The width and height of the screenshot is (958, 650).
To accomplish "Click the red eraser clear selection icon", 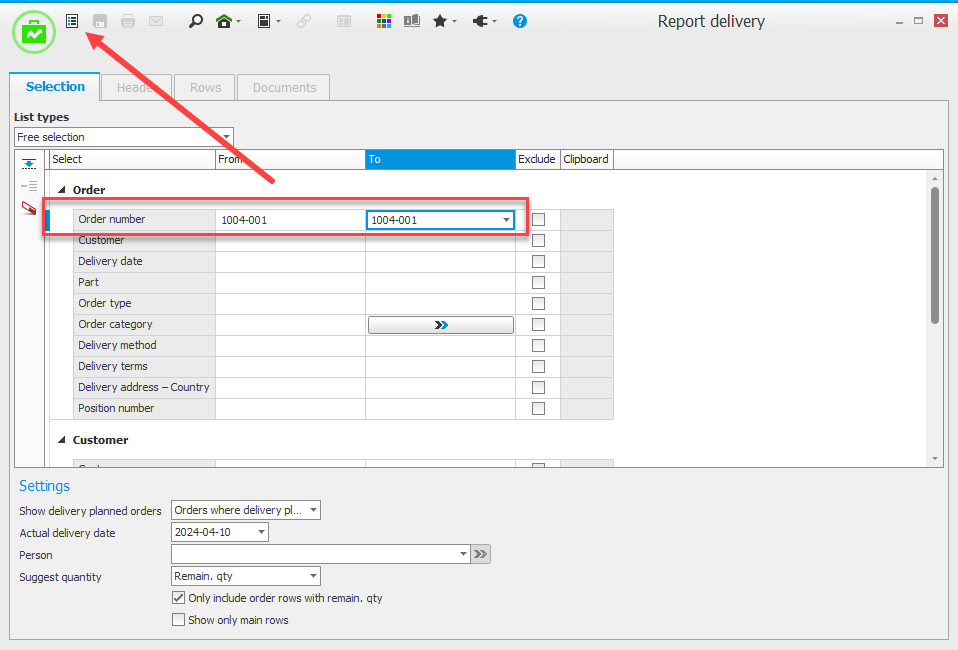I will (29, 208).
